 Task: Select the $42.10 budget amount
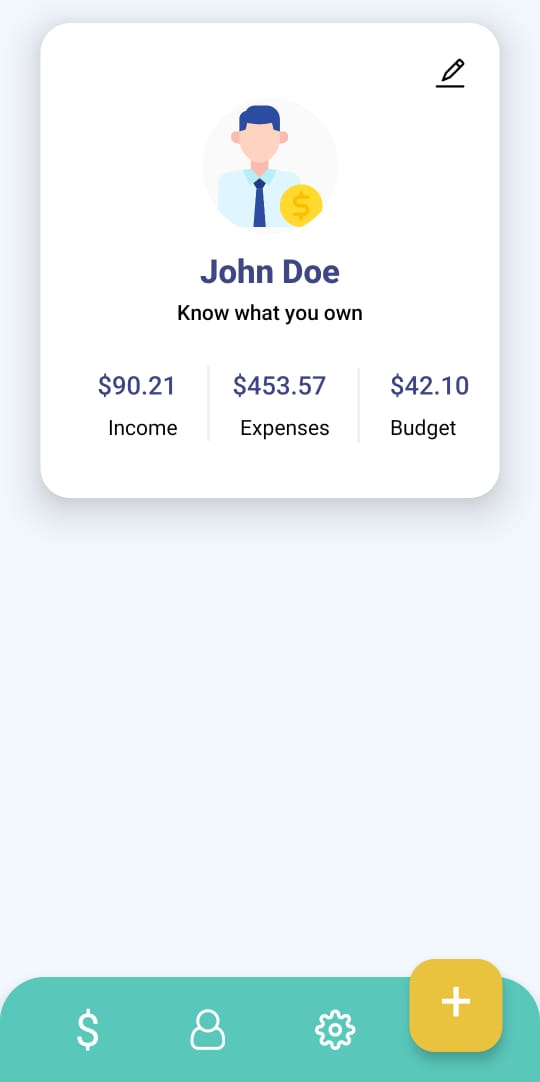click(x=430, y=386)
